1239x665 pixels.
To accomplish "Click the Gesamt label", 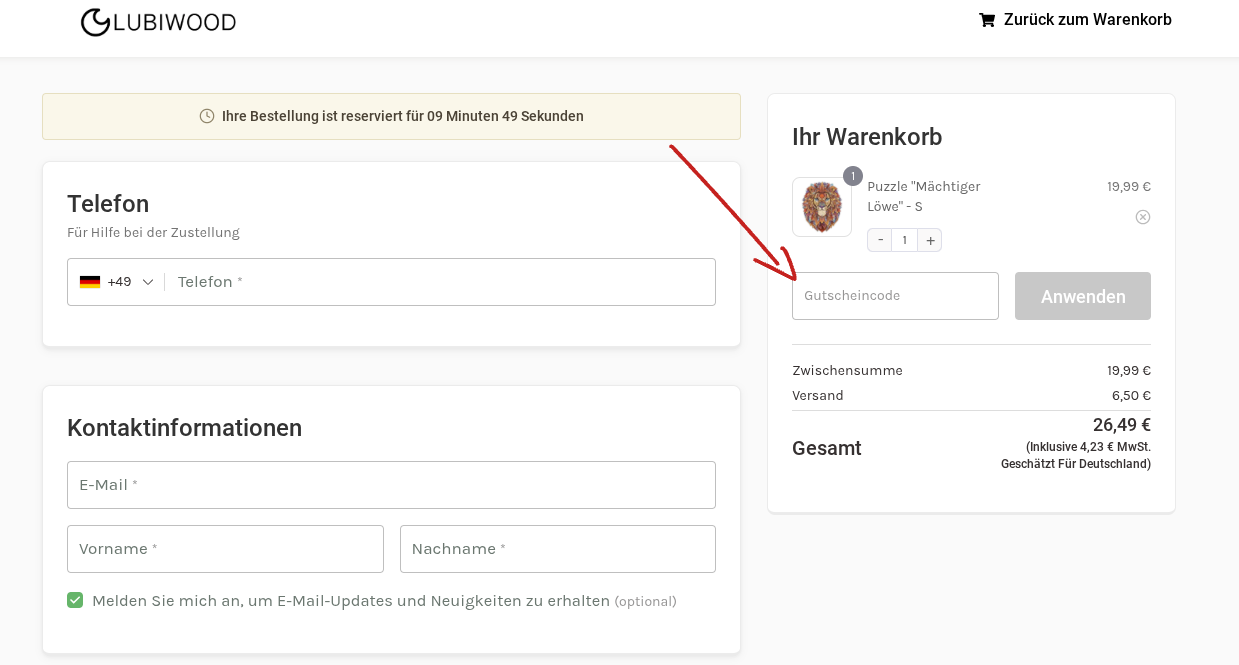I will click(827, 448).
